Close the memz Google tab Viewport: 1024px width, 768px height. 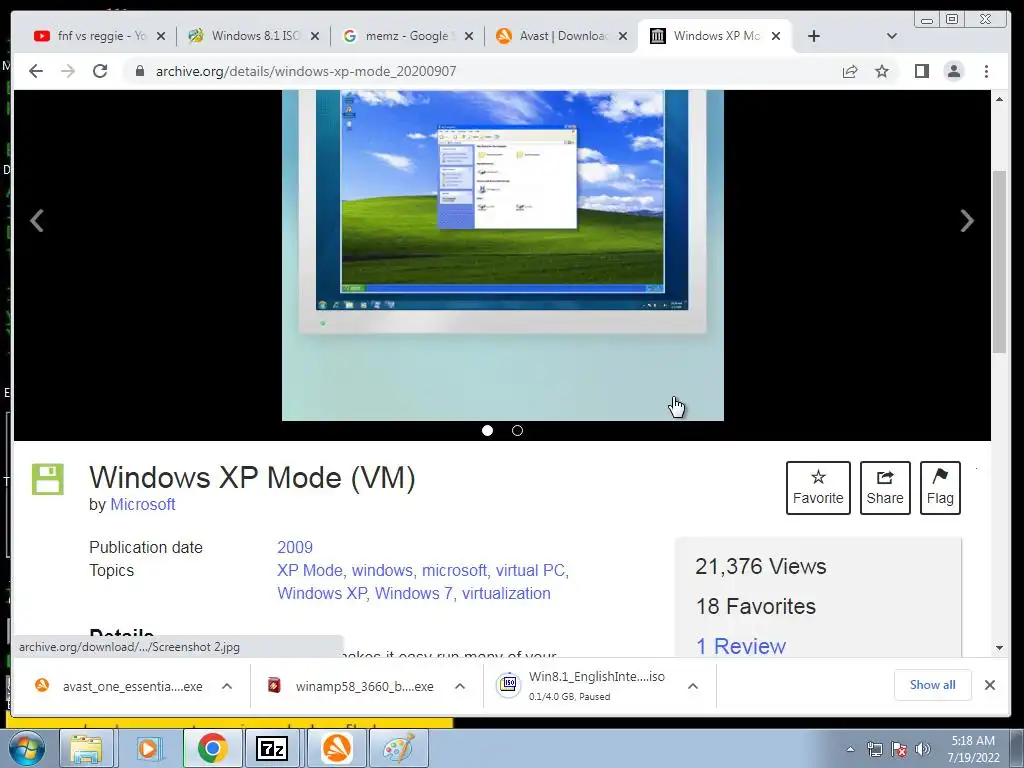[469, 36]
